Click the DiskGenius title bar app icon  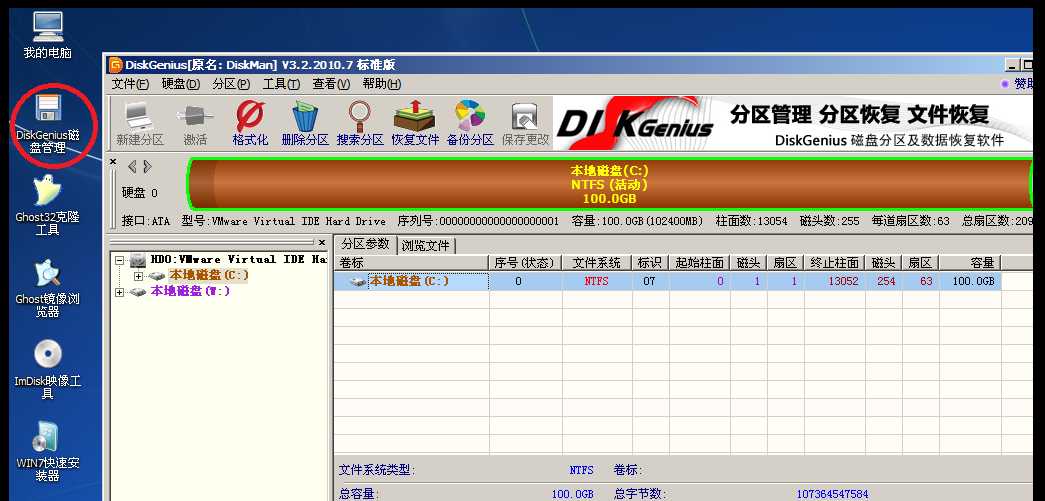(x=115, y=65)
